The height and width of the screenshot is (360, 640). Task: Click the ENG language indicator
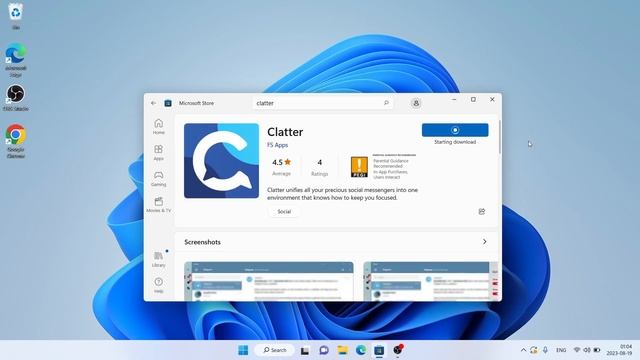click(561, 350)
